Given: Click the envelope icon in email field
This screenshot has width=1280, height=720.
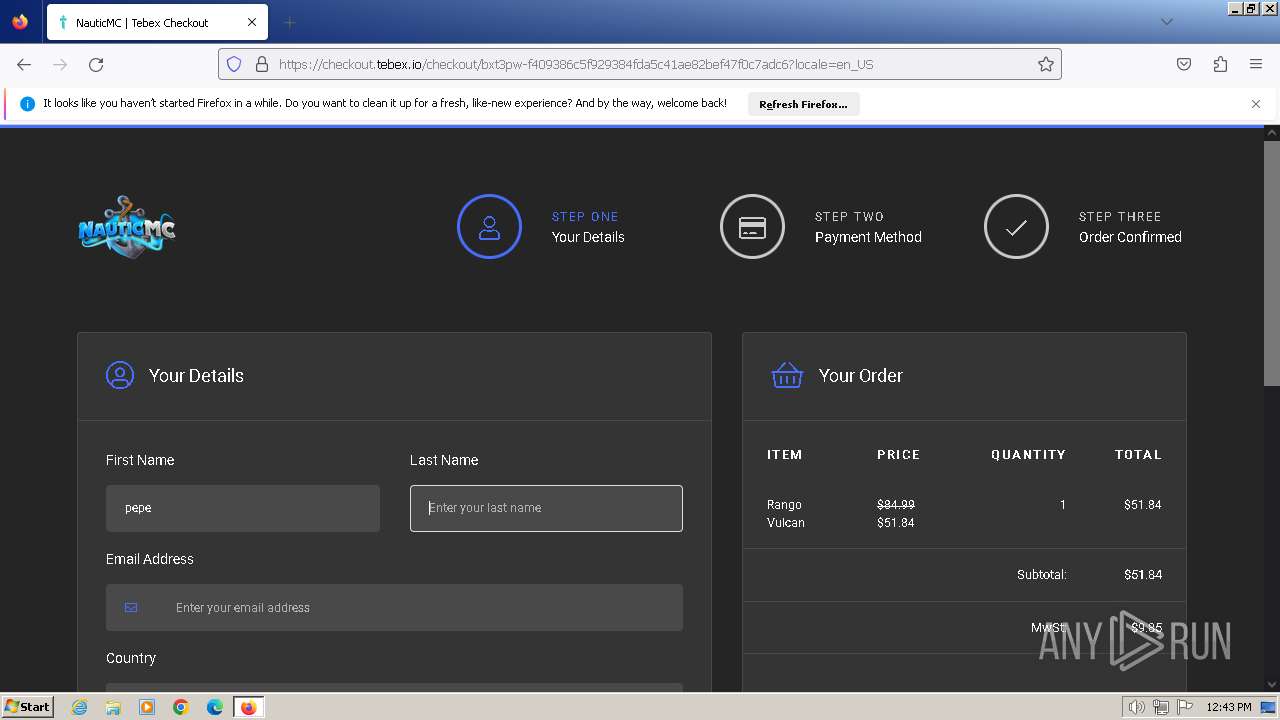Looking at the screenshot, I should coord(131,607).
